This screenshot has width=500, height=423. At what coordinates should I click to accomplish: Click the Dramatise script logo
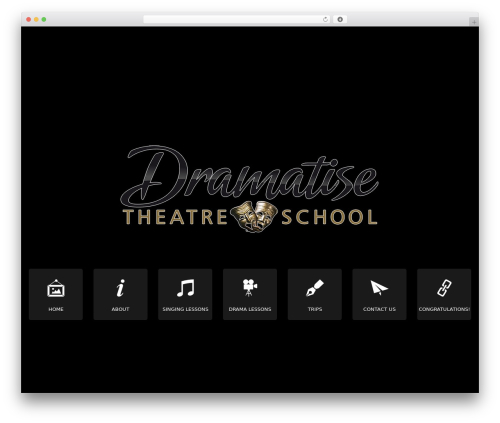point(249,175)
